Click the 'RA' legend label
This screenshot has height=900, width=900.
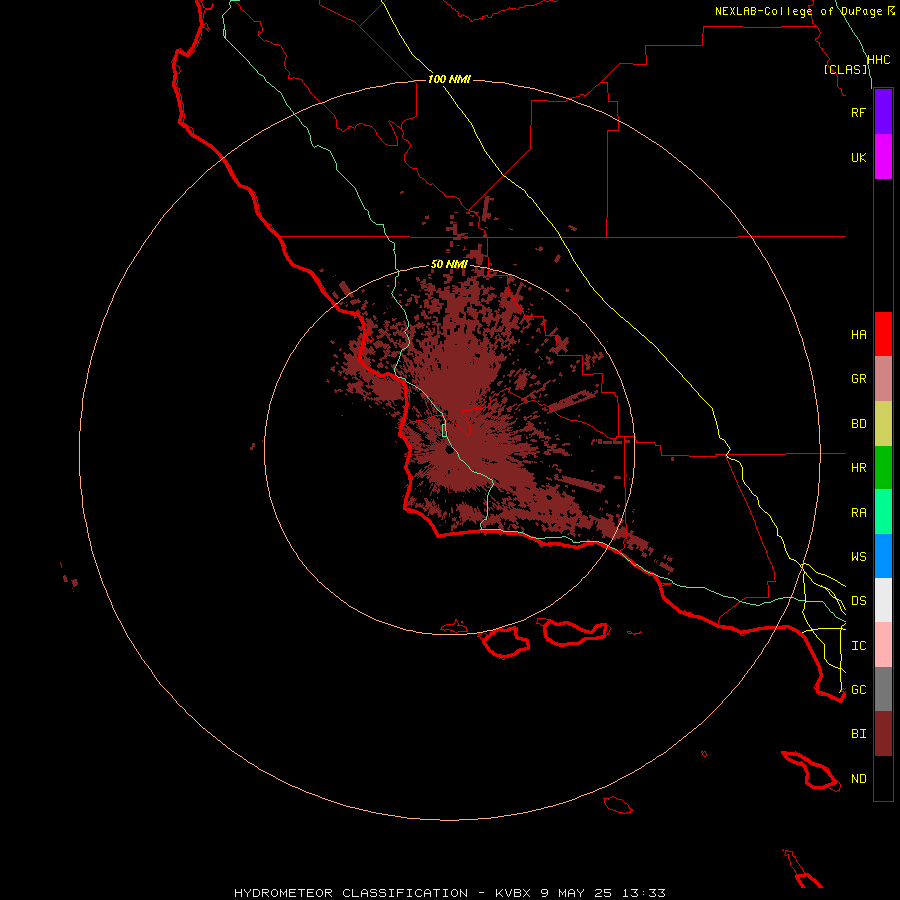point(858,513)
